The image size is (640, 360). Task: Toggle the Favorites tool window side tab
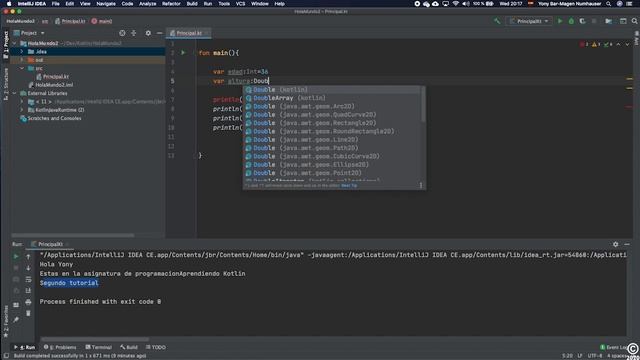(6, 321)
